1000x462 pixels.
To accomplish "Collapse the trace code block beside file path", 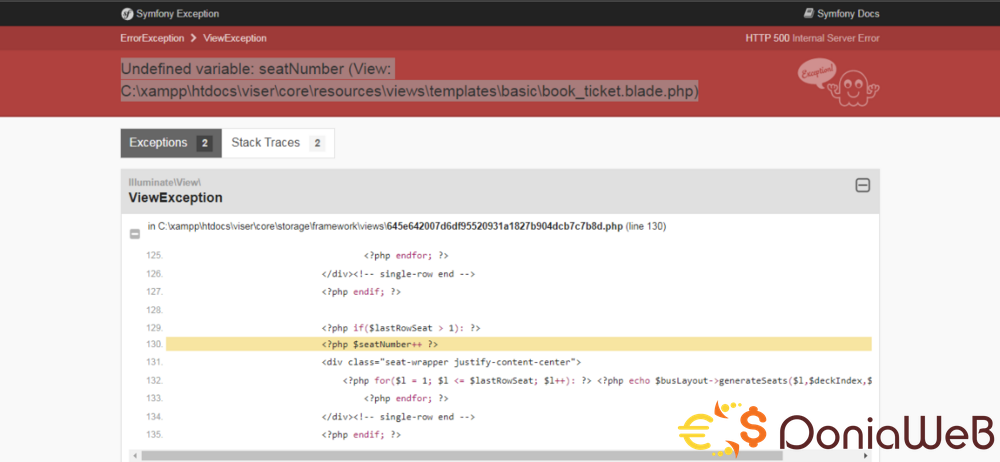I will pyautogui.click(x=135, y=233).
